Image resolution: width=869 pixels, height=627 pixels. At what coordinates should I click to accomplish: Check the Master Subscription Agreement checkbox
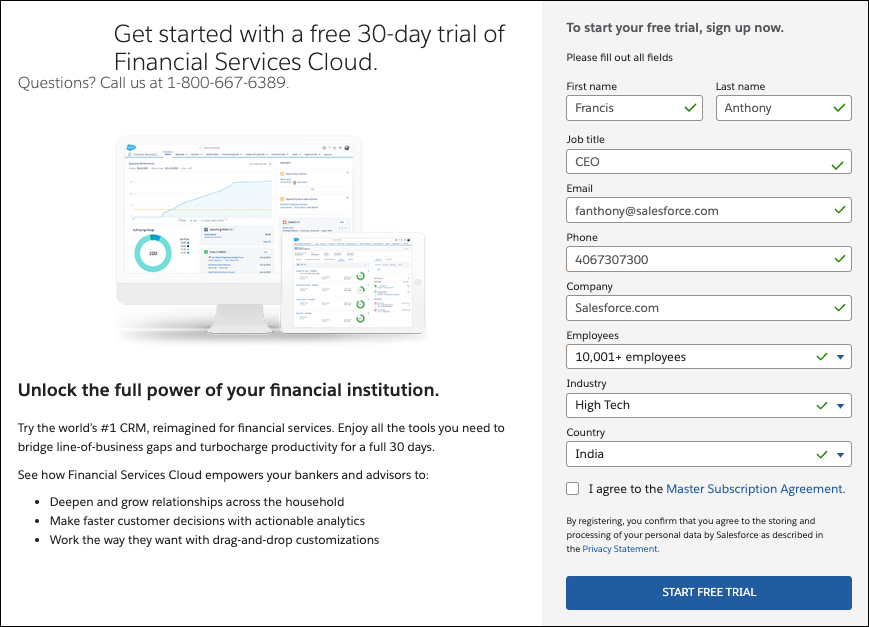point(572,488)
